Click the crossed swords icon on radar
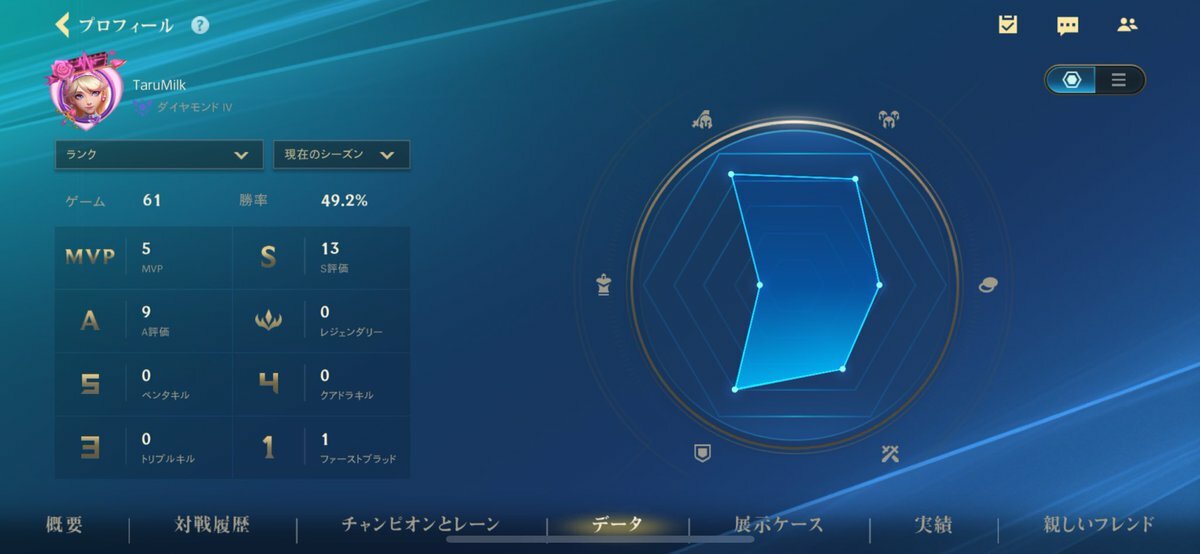The height and width of the screenshot is (554, 1200). [889, 454]
